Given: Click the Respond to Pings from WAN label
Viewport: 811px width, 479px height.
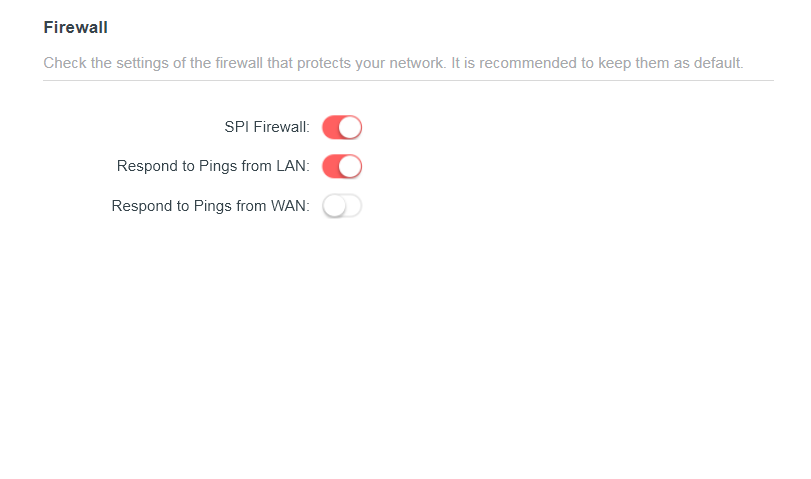Looking at the screenshot, I should pyautogui.click(x=211, y=206).
